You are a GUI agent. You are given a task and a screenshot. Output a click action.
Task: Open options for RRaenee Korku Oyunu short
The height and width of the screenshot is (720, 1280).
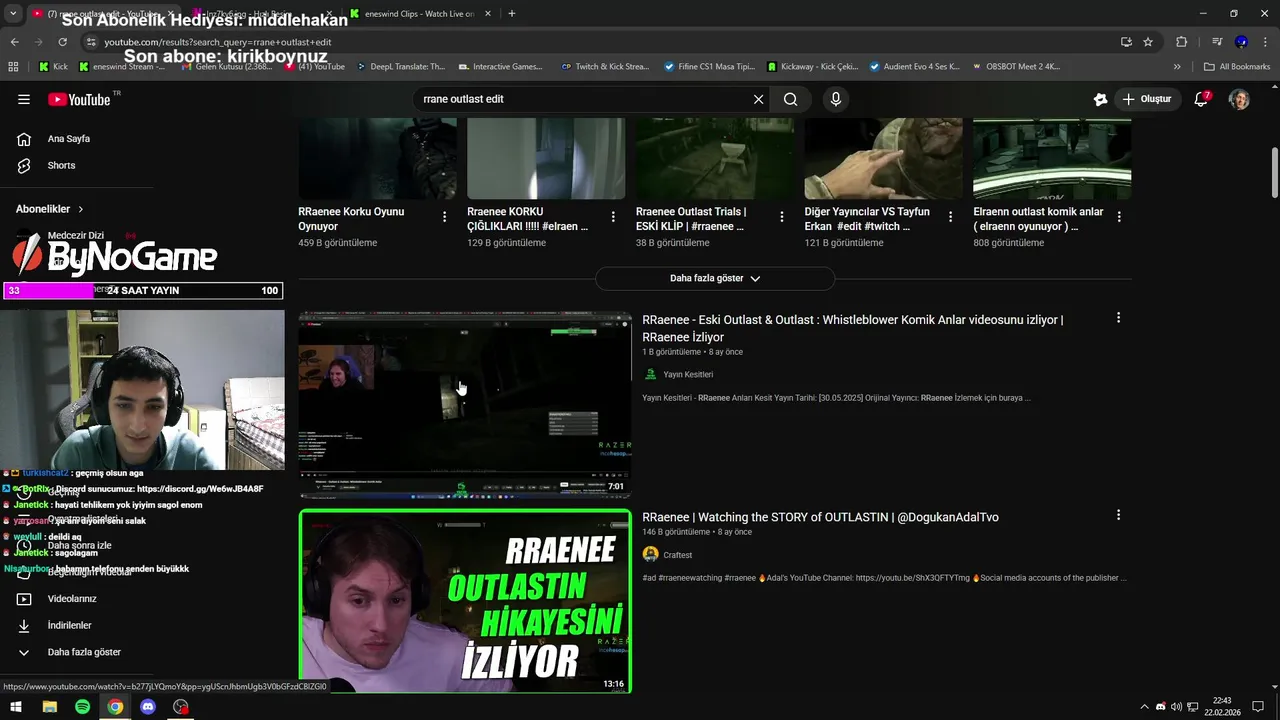click(444, 217)
